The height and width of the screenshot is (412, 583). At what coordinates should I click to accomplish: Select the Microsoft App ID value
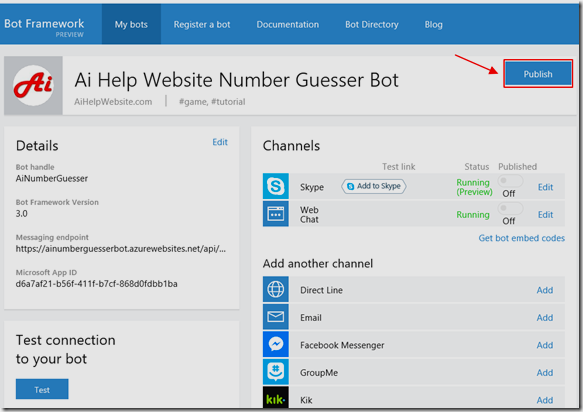96,284
